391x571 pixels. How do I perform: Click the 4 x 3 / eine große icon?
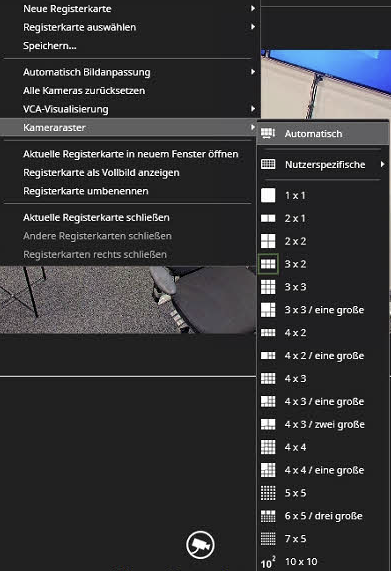268,401
